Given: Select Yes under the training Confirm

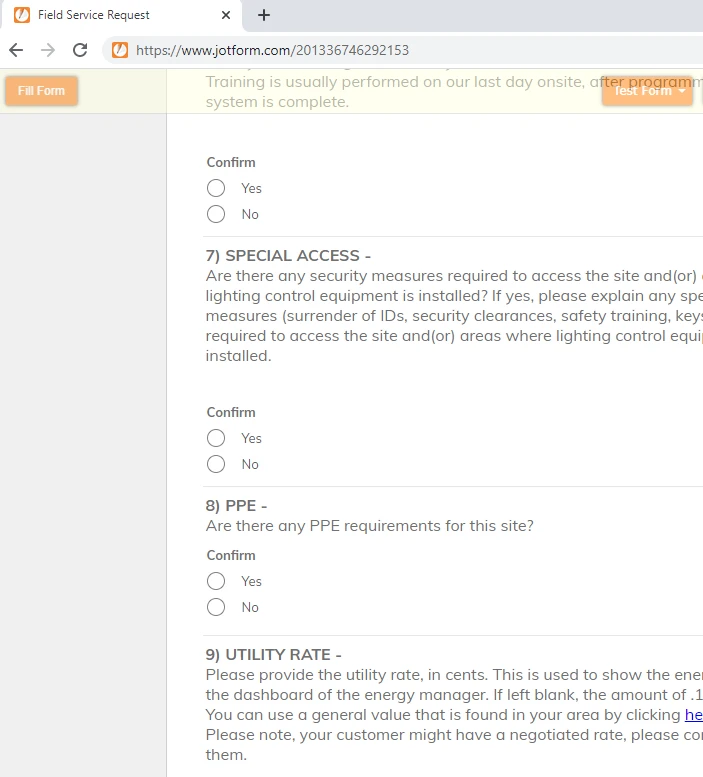Looking at the screenshot, I should point(216,188).
